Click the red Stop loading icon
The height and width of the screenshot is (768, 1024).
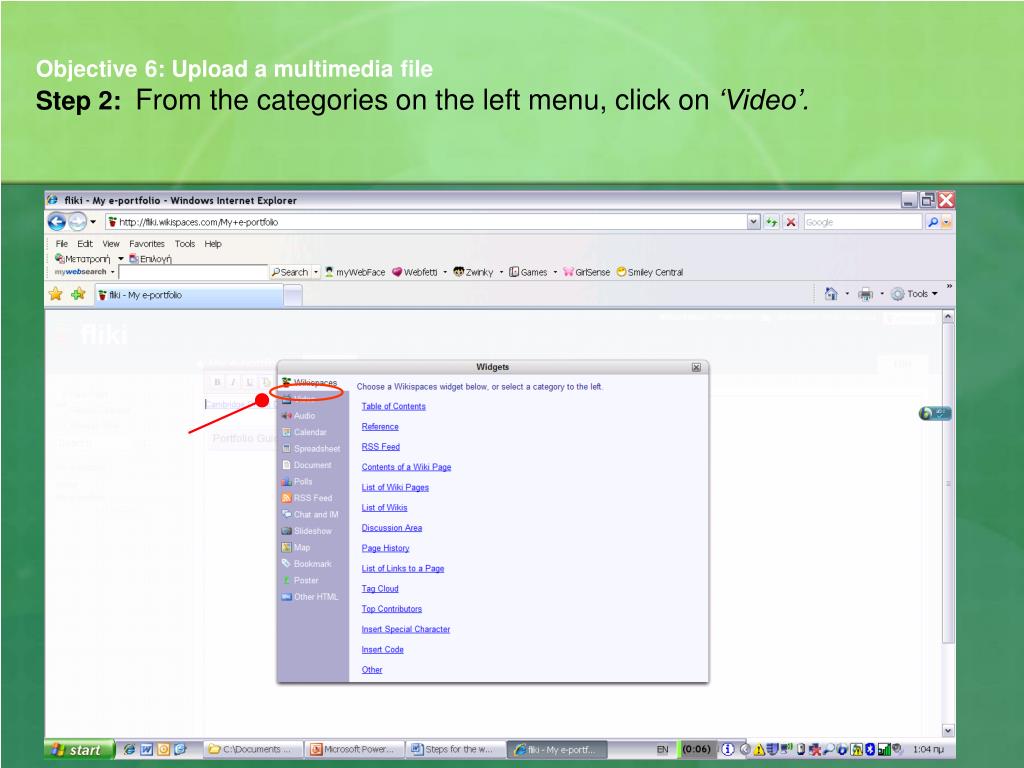791,222
